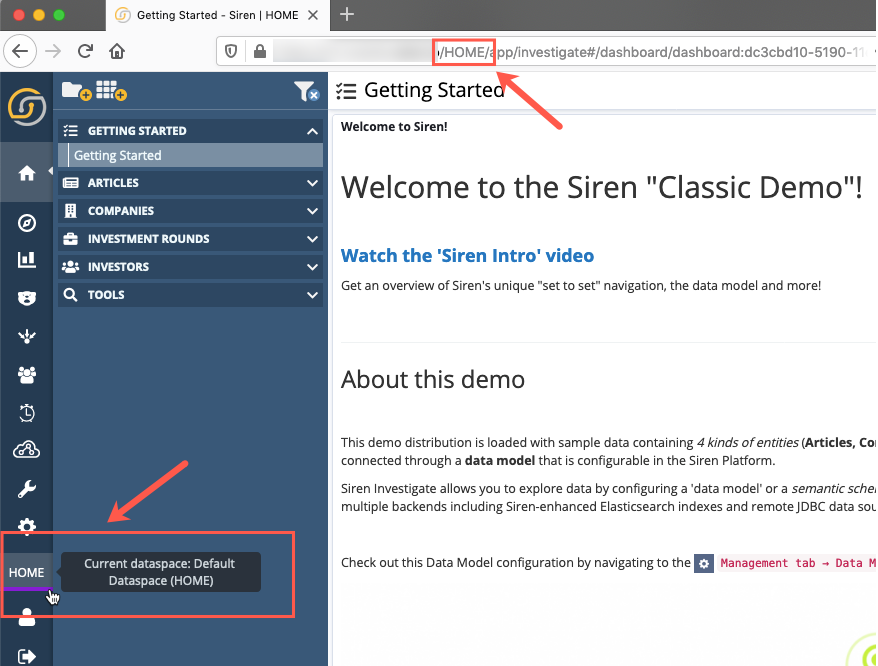Click the shield tracking protection icon
The height and width of the screenshot is (666, 878).
coord(231,52)
